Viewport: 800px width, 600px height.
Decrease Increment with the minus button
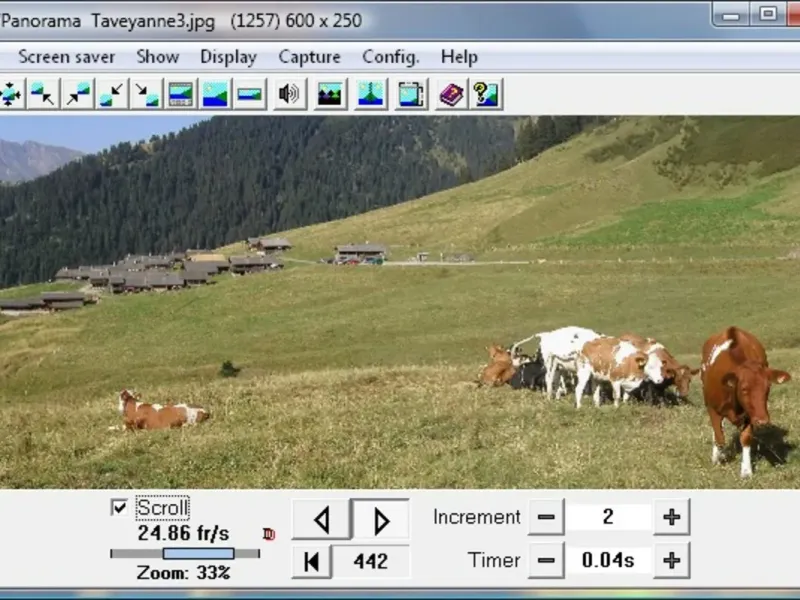(x=546, y=517)
